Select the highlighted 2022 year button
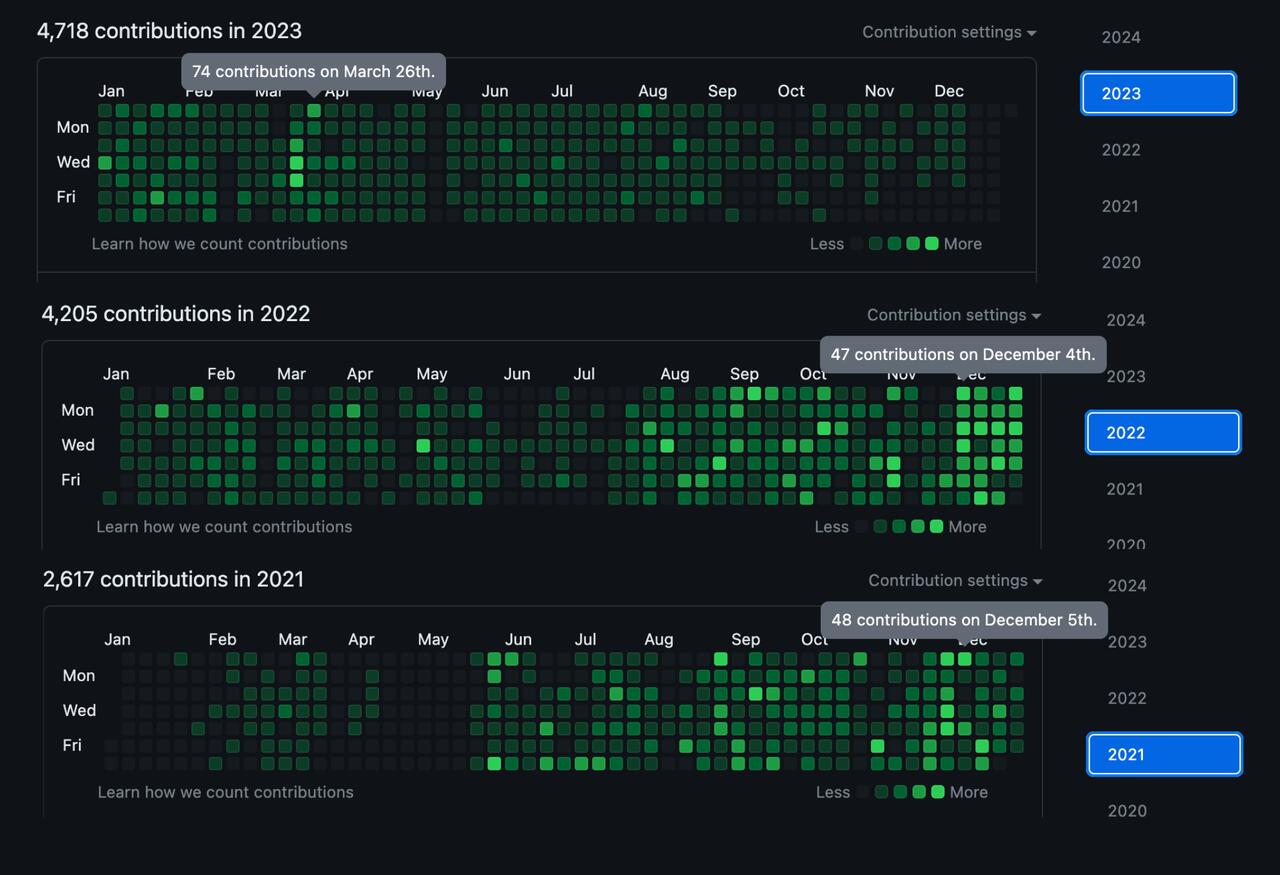The image size is (1280, 875). pyautogui.click(x=1163, y=432)
